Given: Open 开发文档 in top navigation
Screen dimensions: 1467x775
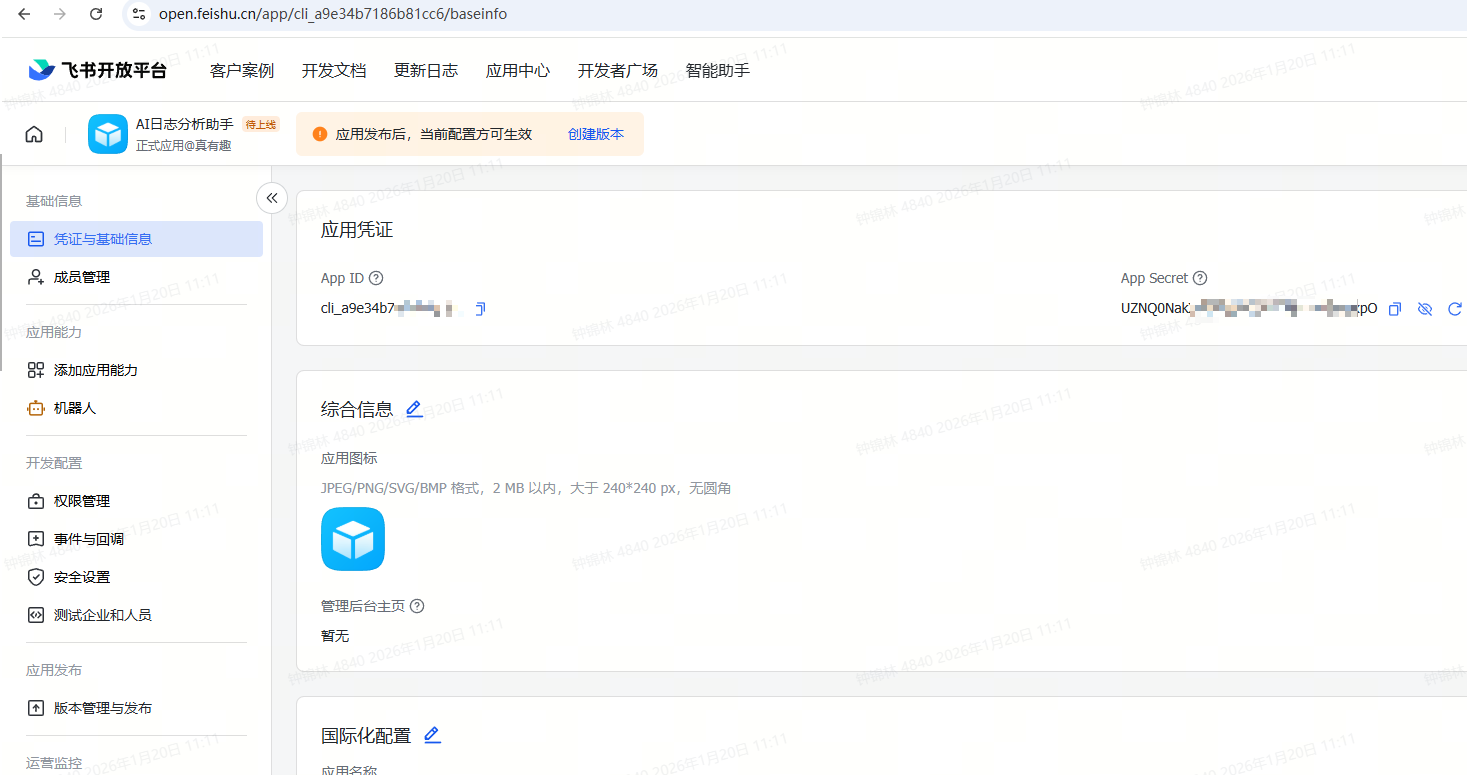Looking at the screenshot, I should click(x=334, y=70).
